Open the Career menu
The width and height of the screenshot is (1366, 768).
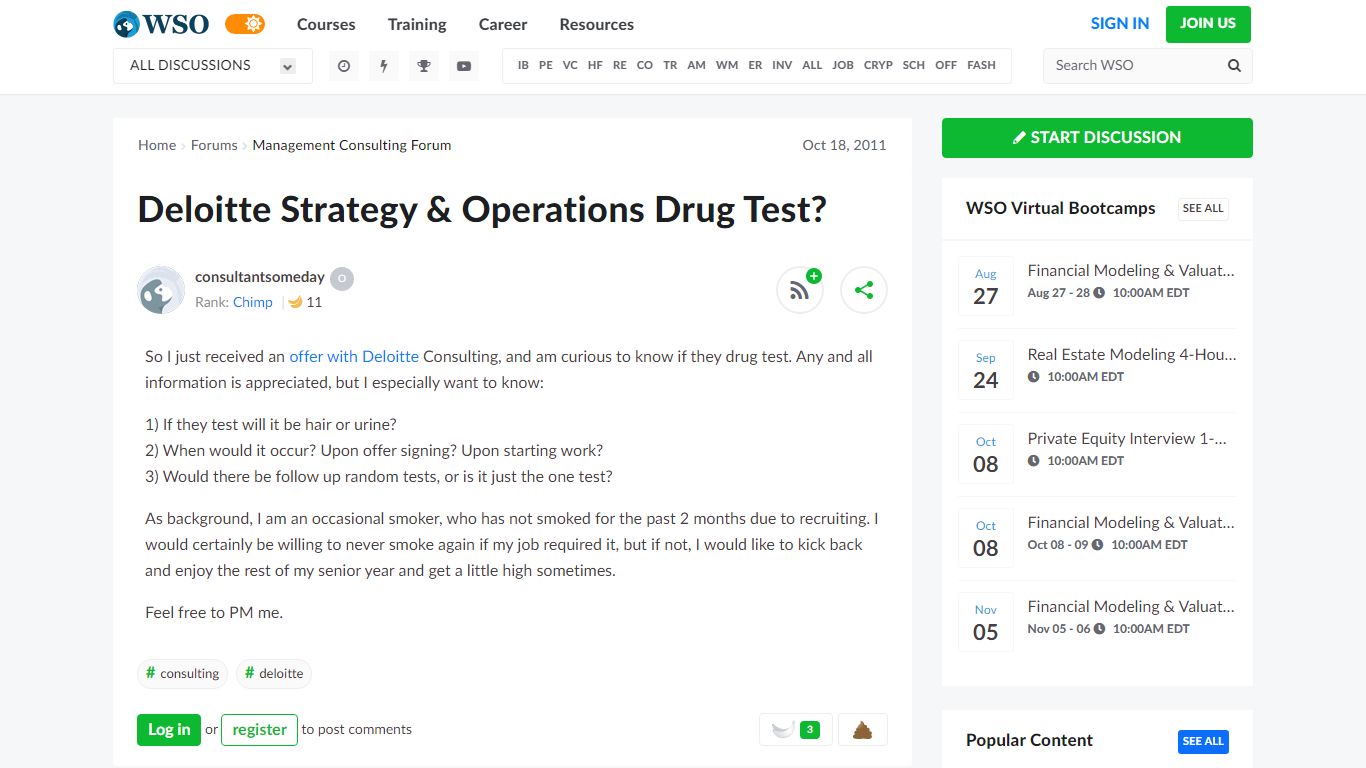coord(503,24)
